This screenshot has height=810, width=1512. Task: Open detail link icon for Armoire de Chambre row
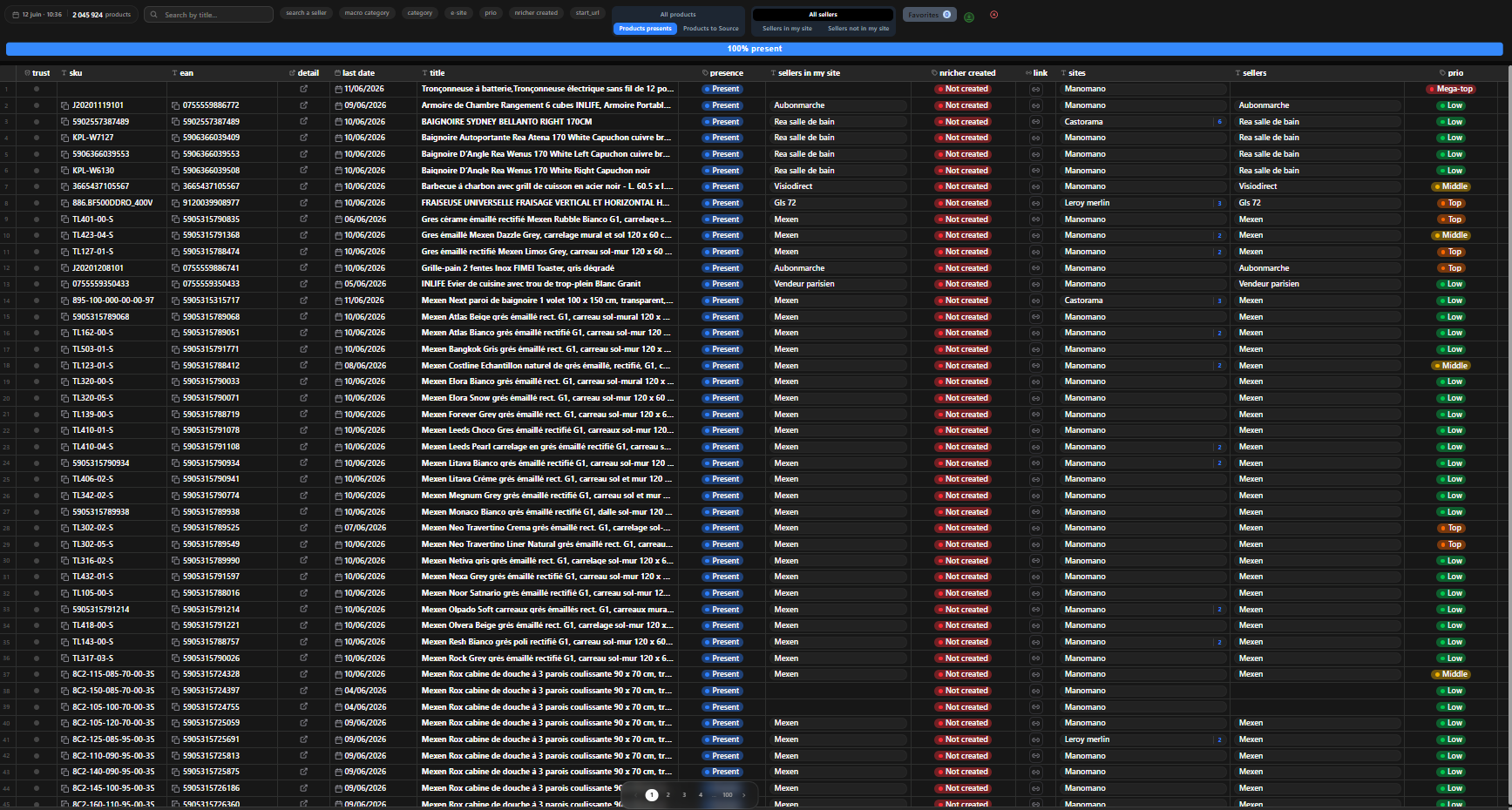pos(303,105)
